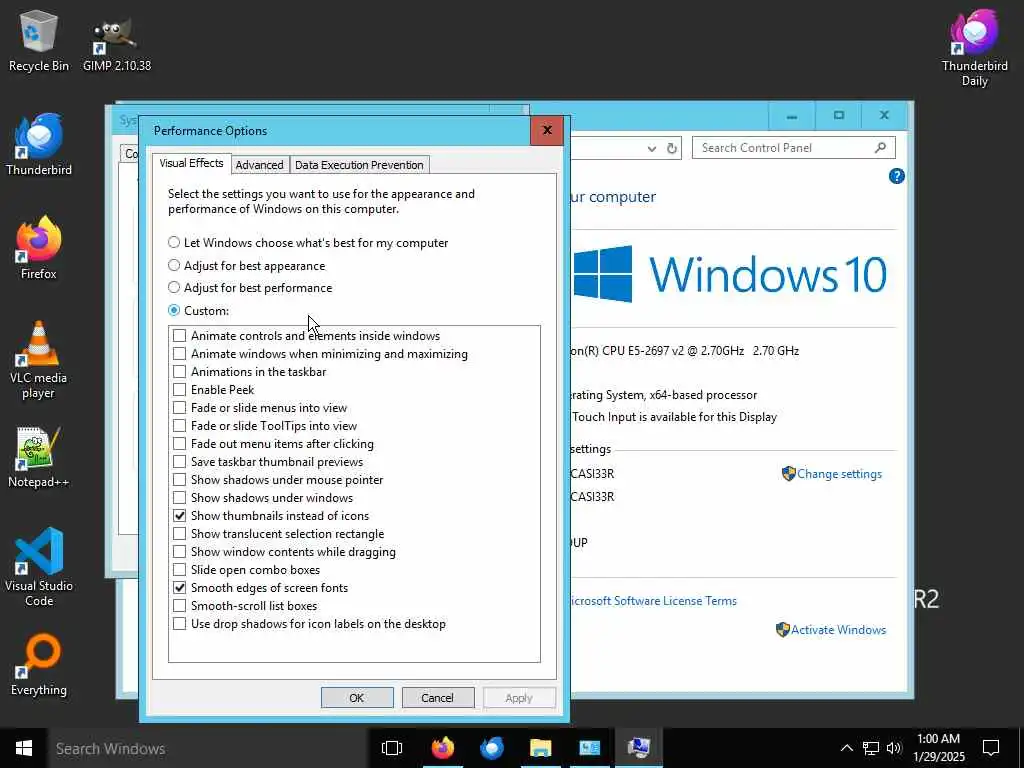Enable Animate windows when minimizing and maximizing
Image resolution: width=1024 pixels, height=768 pixels.
click(180, 354)
